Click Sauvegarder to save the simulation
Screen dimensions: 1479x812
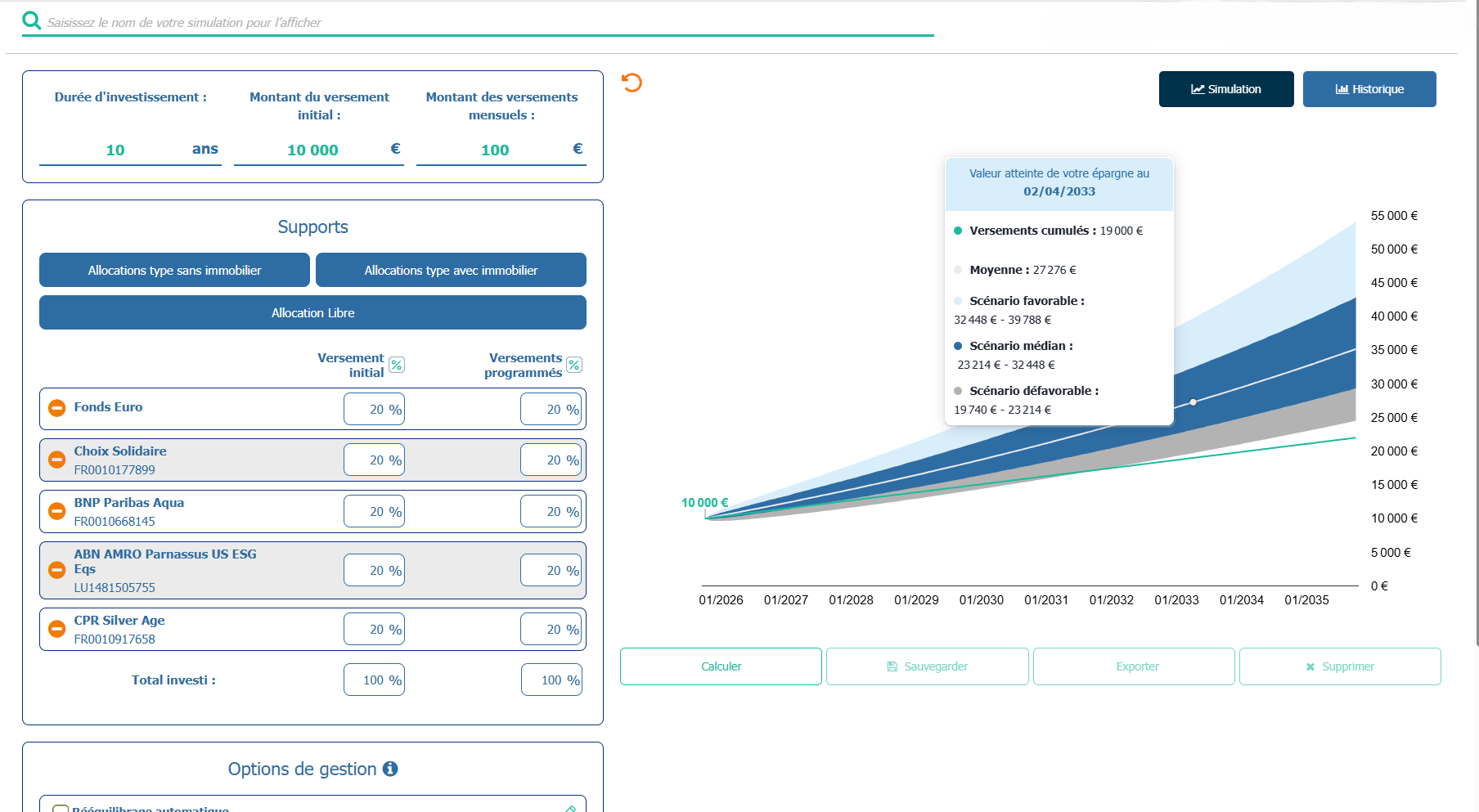927,666
